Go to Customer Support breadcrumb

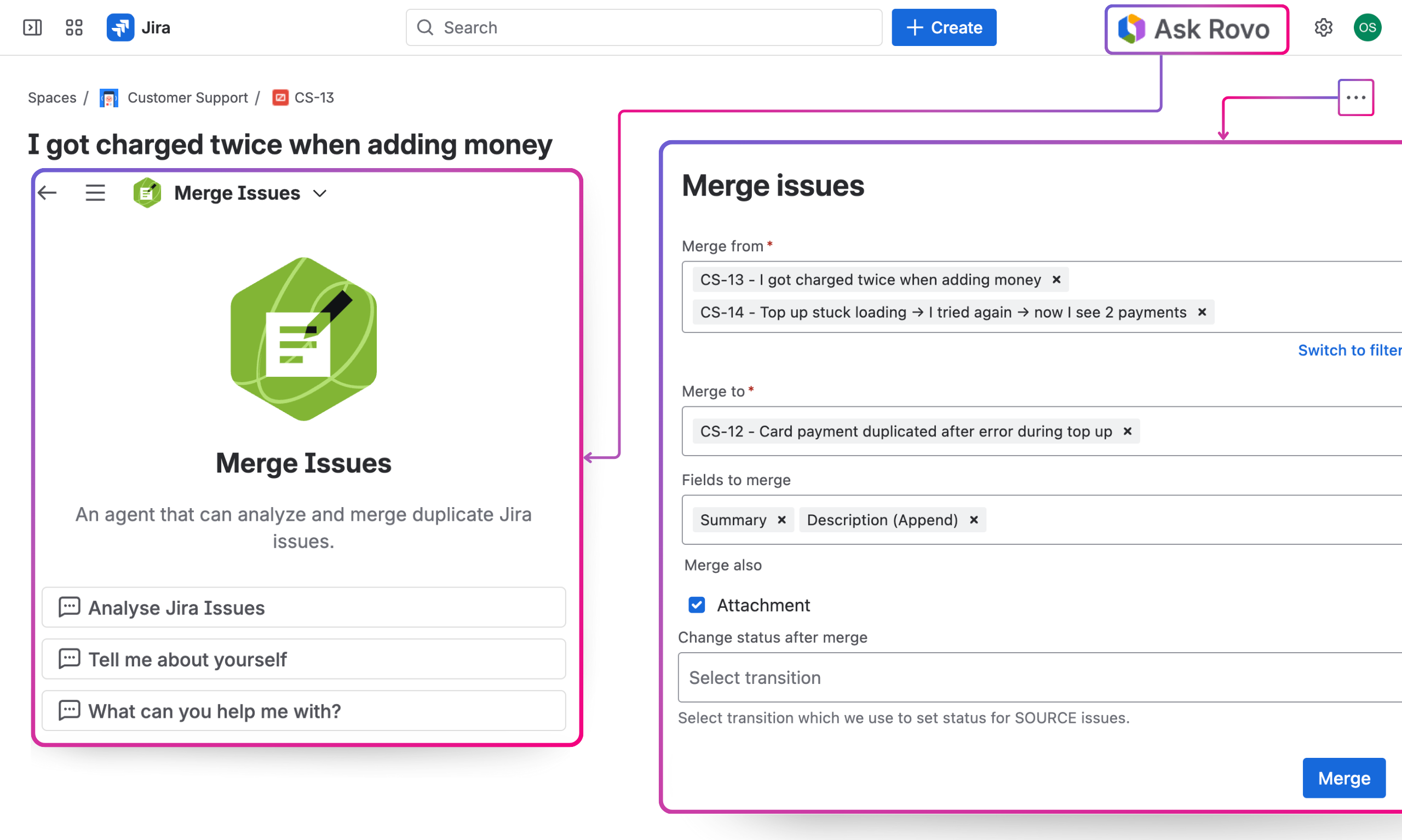click(x=187, y=97)
